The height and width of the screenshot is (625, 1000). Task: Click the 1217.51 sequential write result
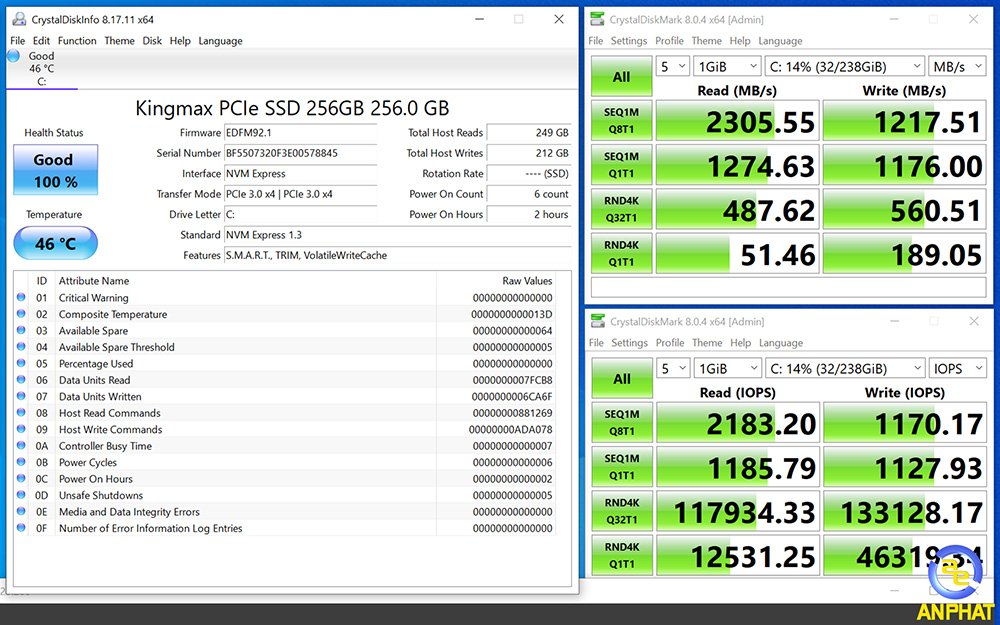[904, 121]
